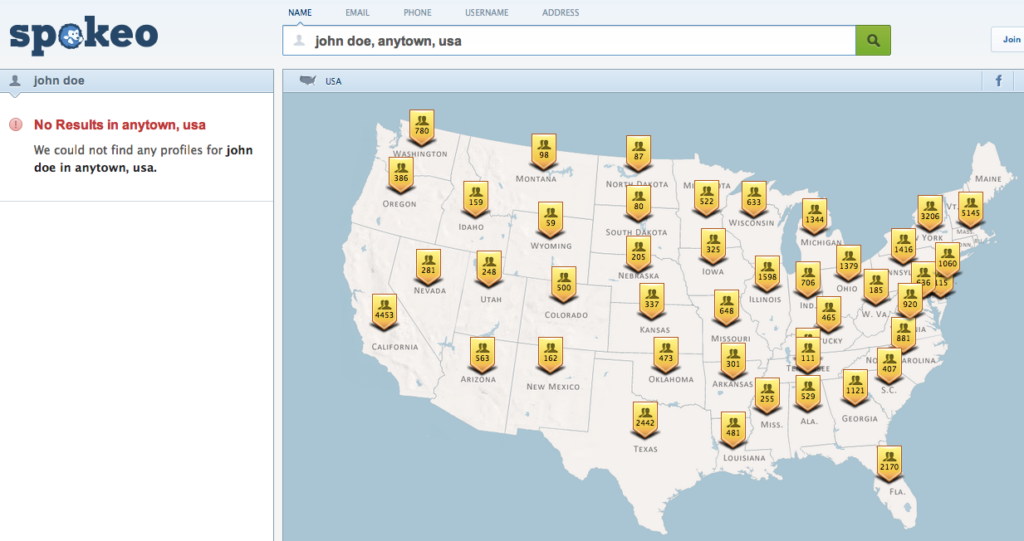1024x541 pixels.
Task: Click the john doe search input field
Action: pos(569,41)
